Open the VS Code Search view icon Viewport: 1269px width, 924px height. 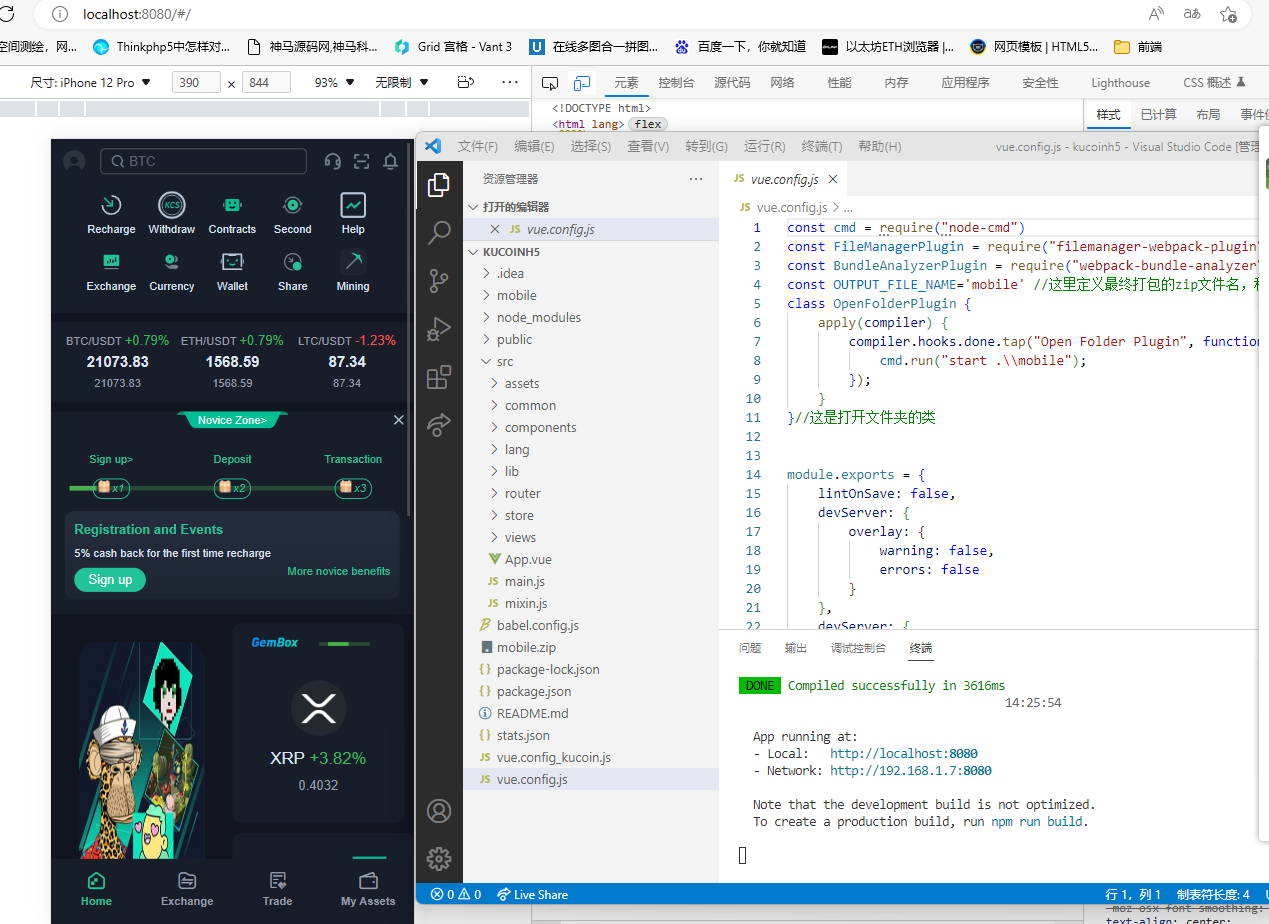coord(439,233)
